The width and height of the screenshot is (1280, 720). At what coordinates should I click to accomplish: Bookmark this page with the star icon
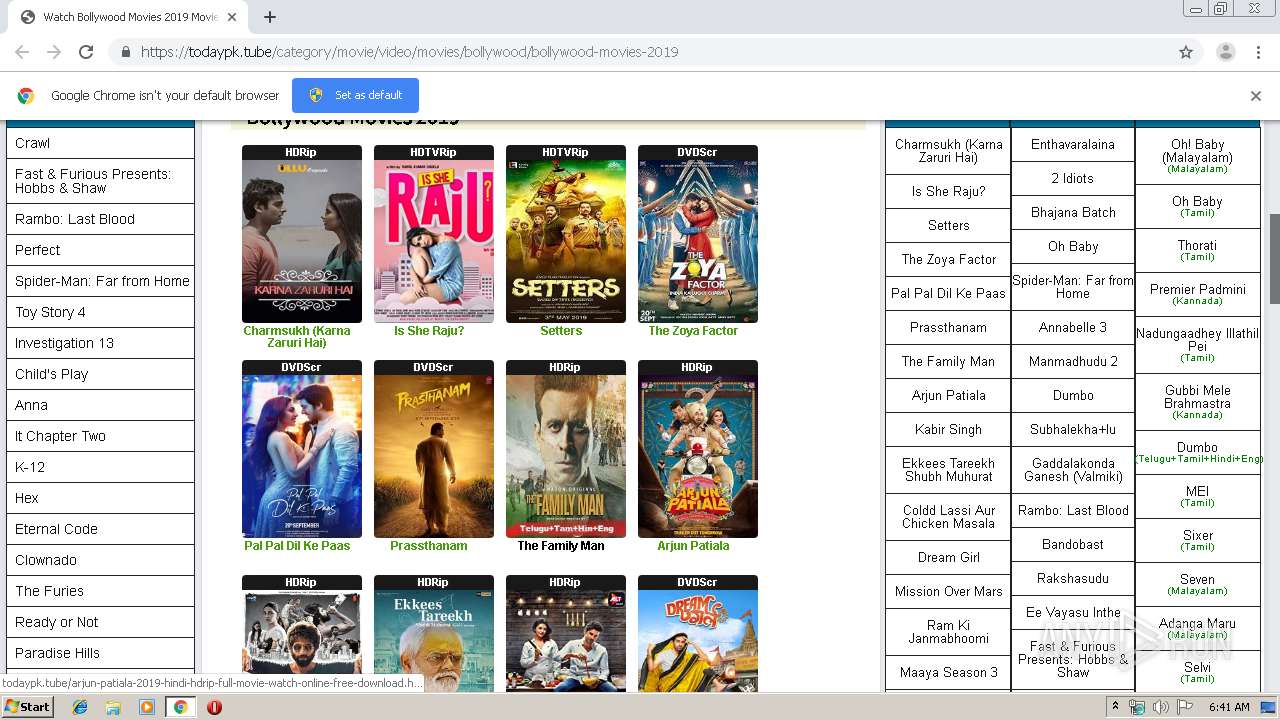pos(1186,52)
